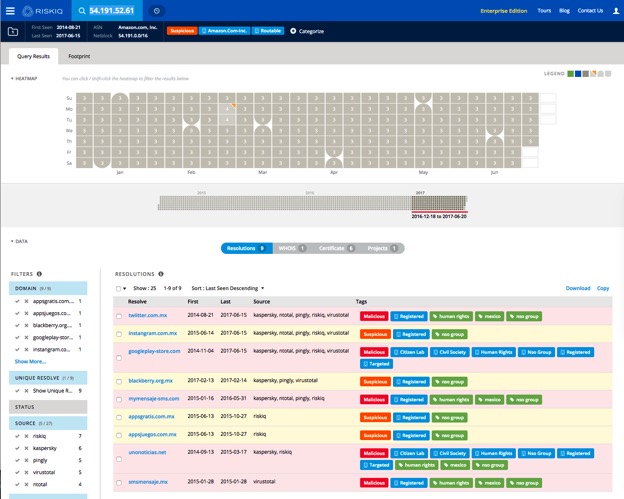This screenshot has width=624, height=499.
Task: Select the Resolutions data tab
Action: point(247,248)
